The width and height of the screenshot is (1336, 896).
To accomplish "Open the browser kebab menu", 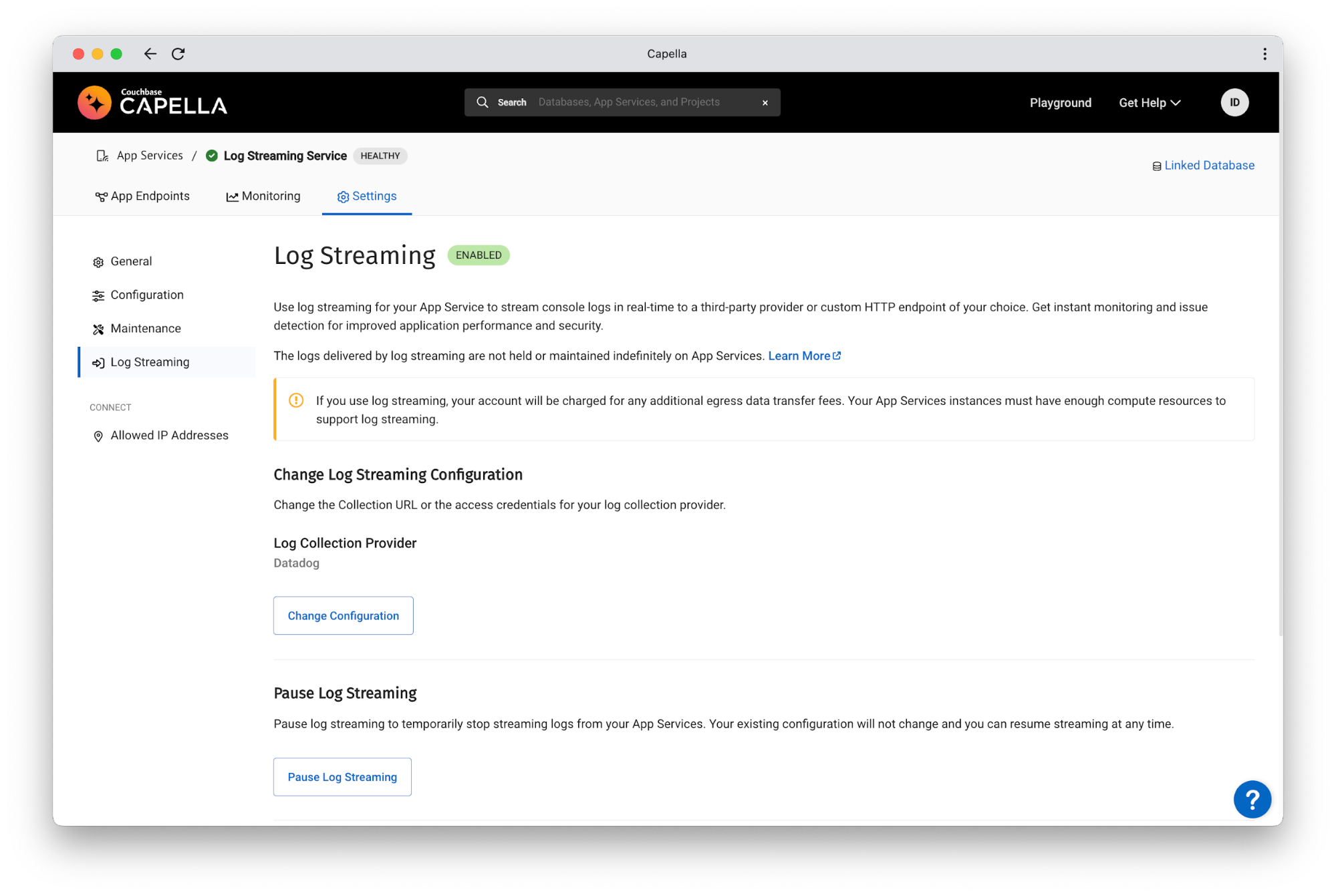I will (x=1264, y=53).
